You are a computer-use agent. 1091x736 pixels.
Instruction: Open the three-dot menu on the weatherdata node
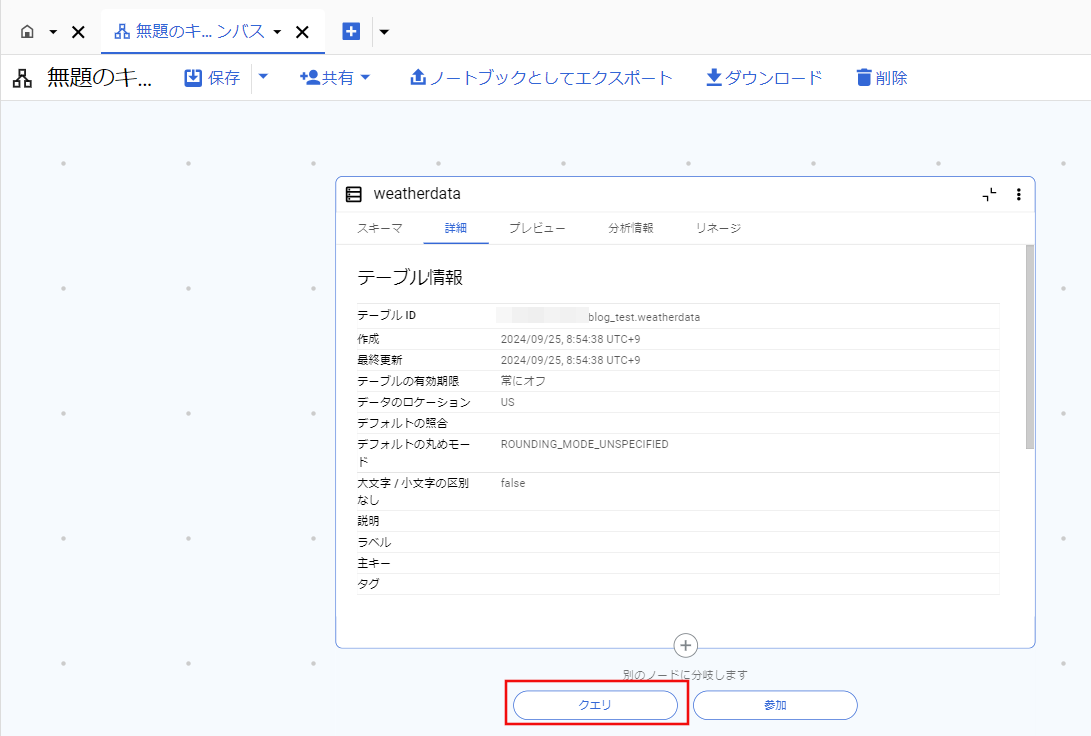point(1018,194)
